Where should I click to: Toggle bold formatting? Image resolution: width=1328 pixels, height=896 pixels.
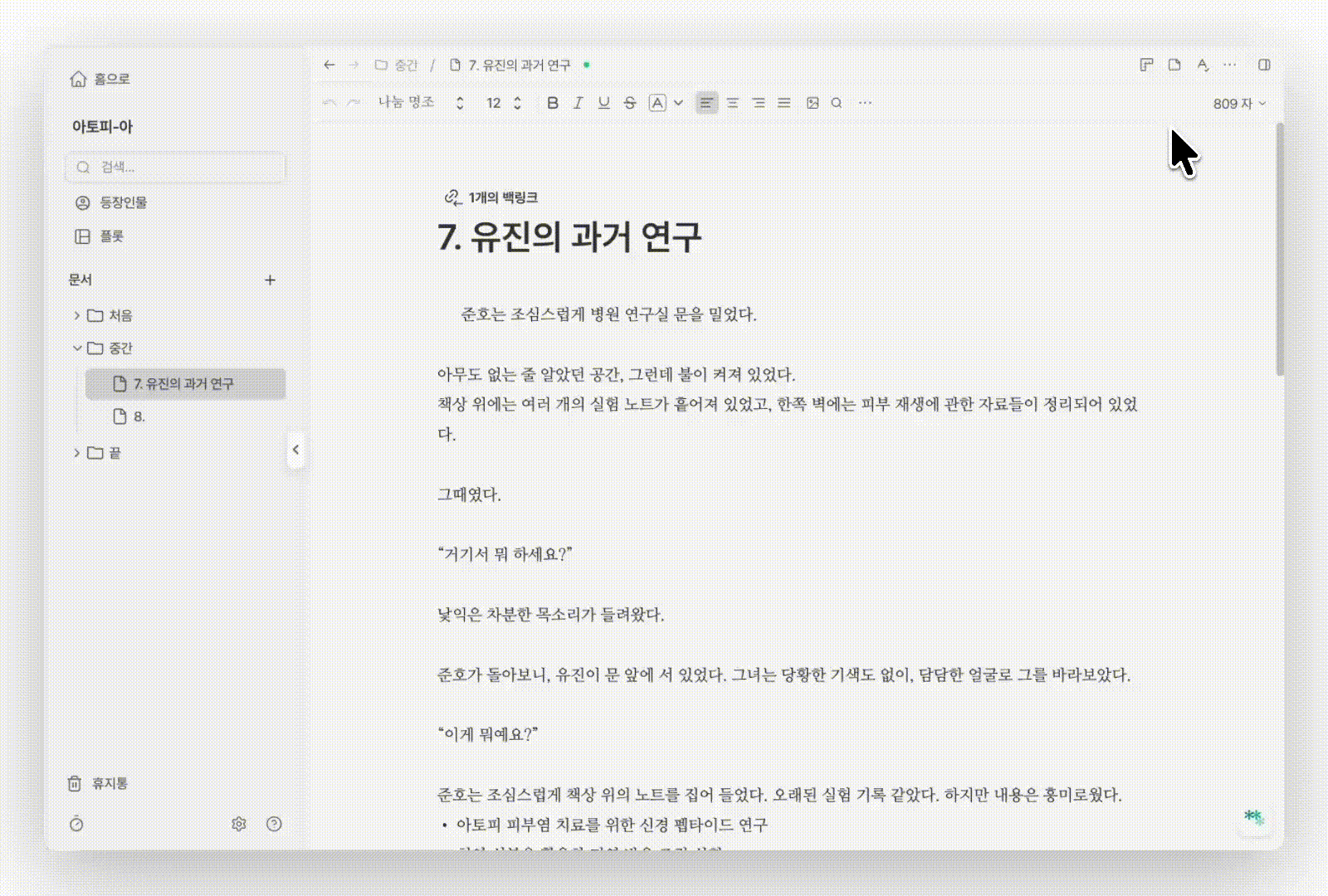(x=553, y=103)
